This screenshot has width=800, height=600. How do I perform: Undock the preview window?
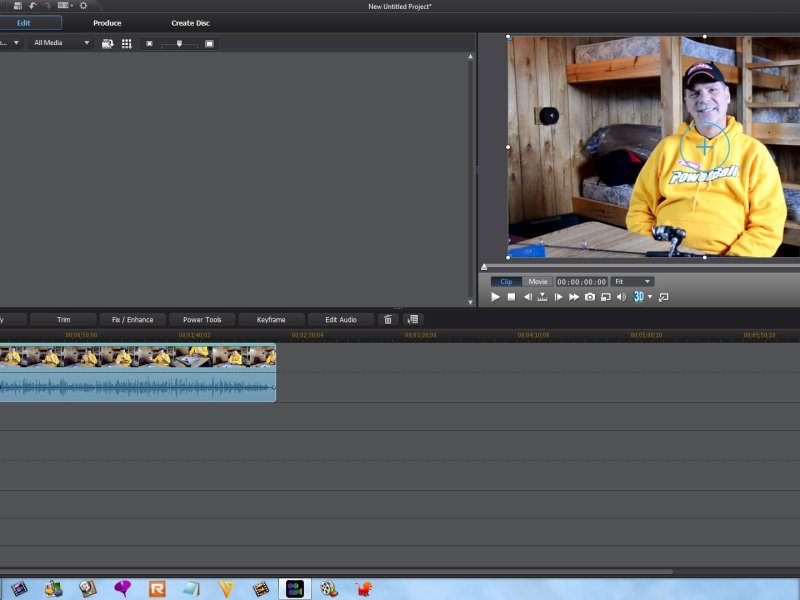pyautogui.click(x=663, y=297)
